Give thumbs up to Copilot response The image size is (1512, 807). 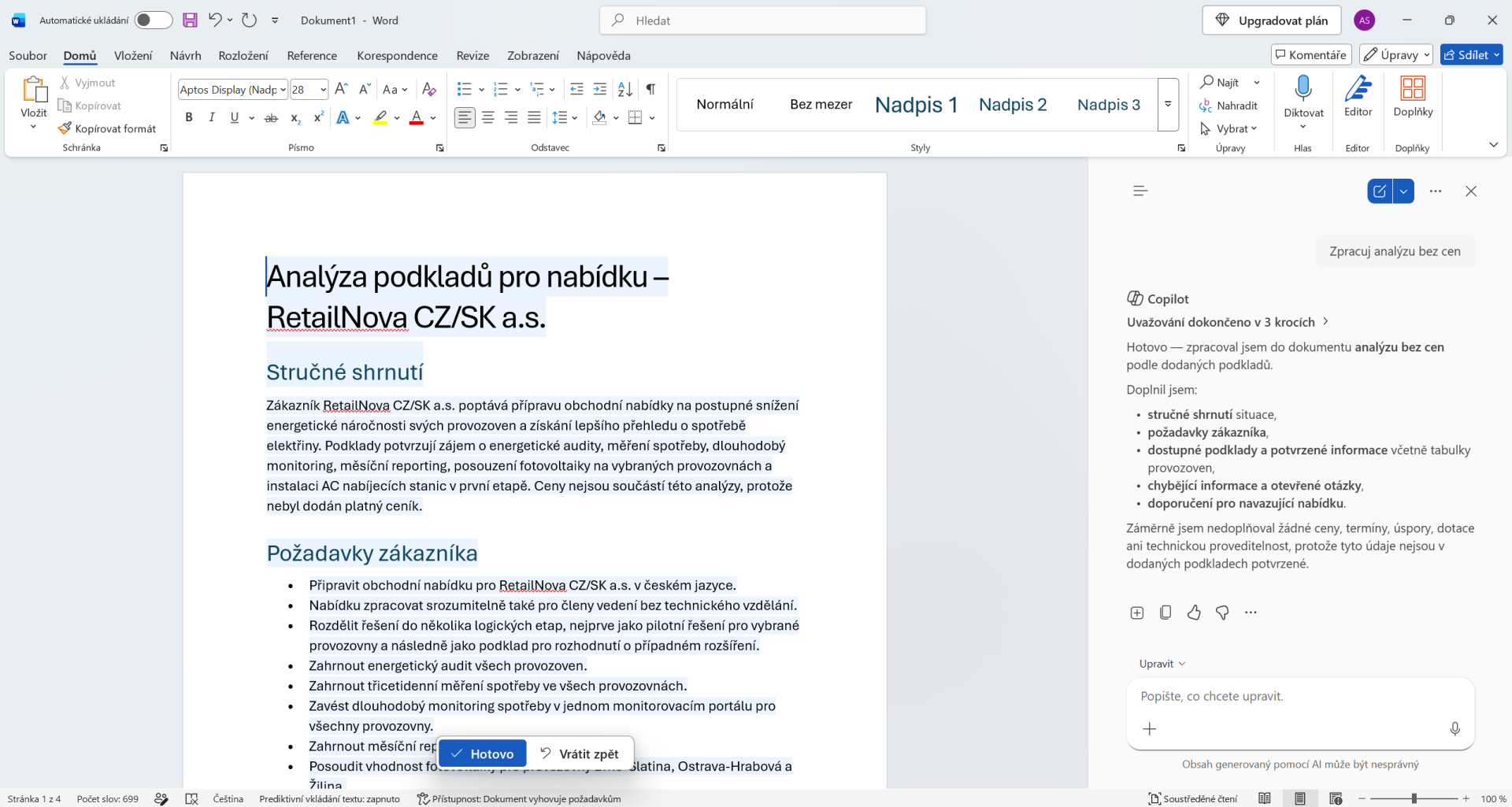click(x=1194, y=613)
